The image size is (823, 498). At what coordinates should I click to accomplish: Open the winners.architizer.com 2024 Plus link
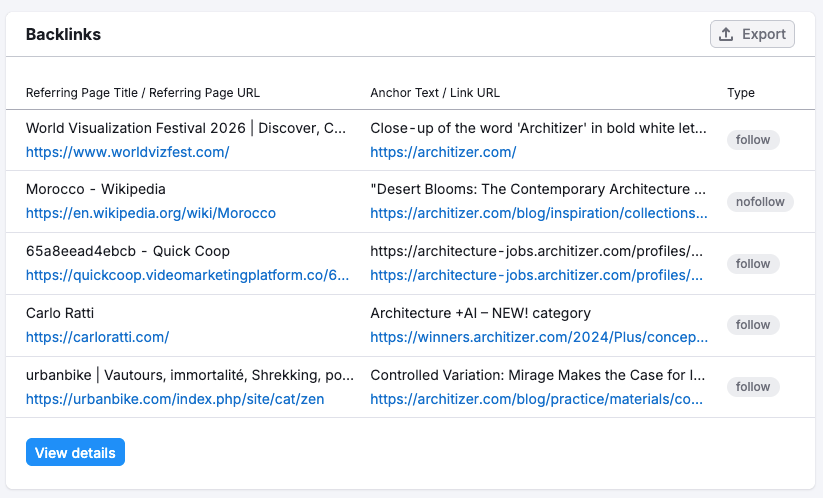pos(538,337)
